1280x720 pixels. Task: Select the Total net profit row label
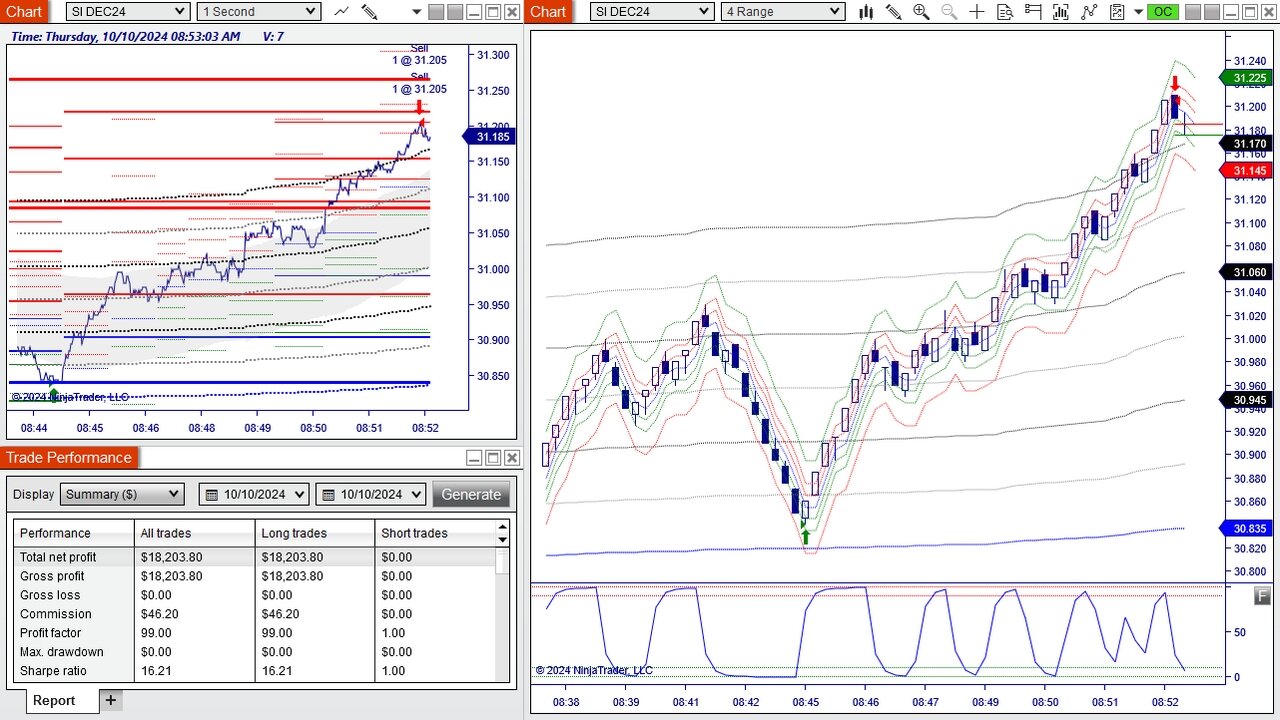(58, 557)
